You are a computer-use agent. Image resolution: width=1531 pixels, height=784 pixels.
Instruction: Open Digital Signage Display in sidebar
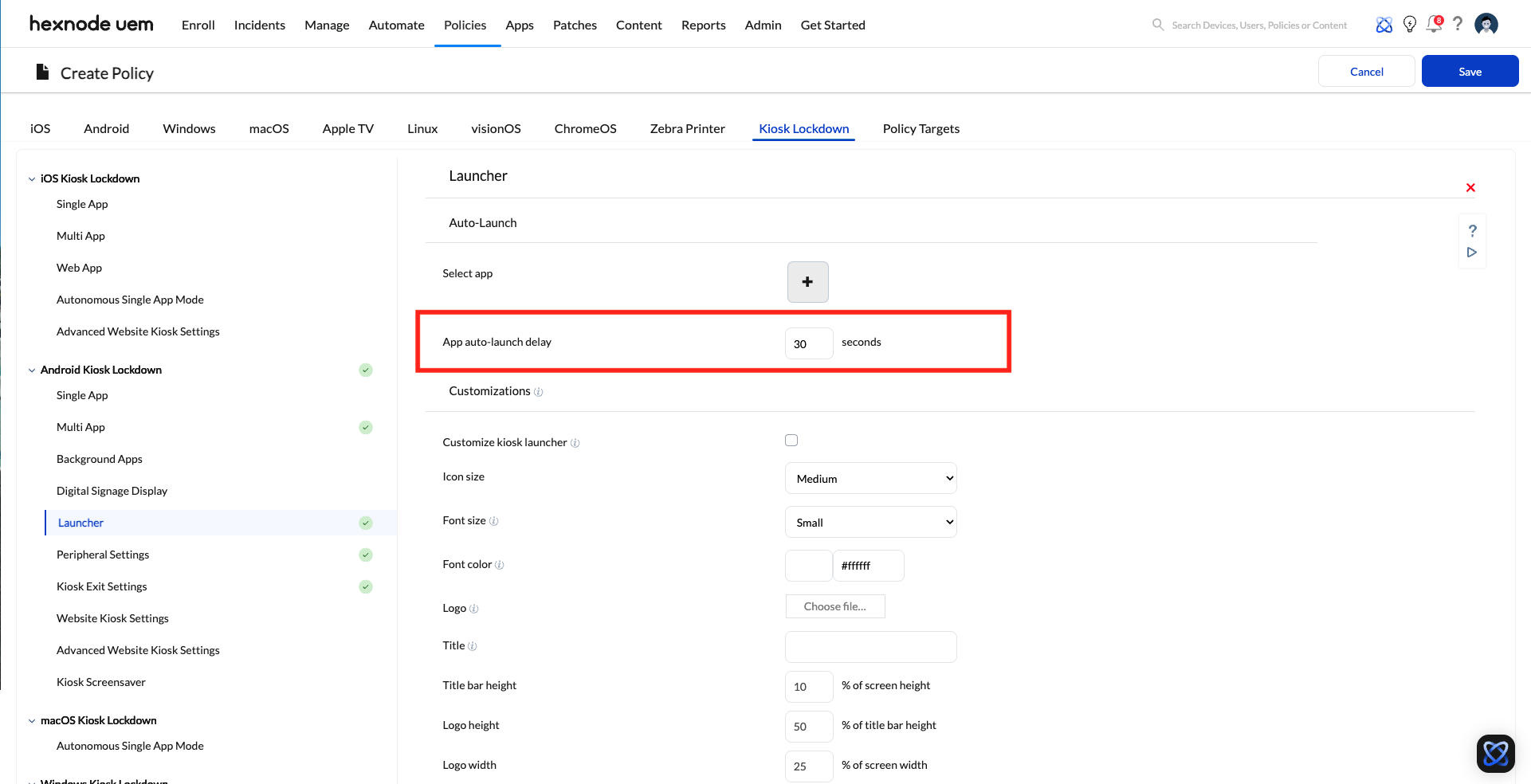tap(112, 491)
